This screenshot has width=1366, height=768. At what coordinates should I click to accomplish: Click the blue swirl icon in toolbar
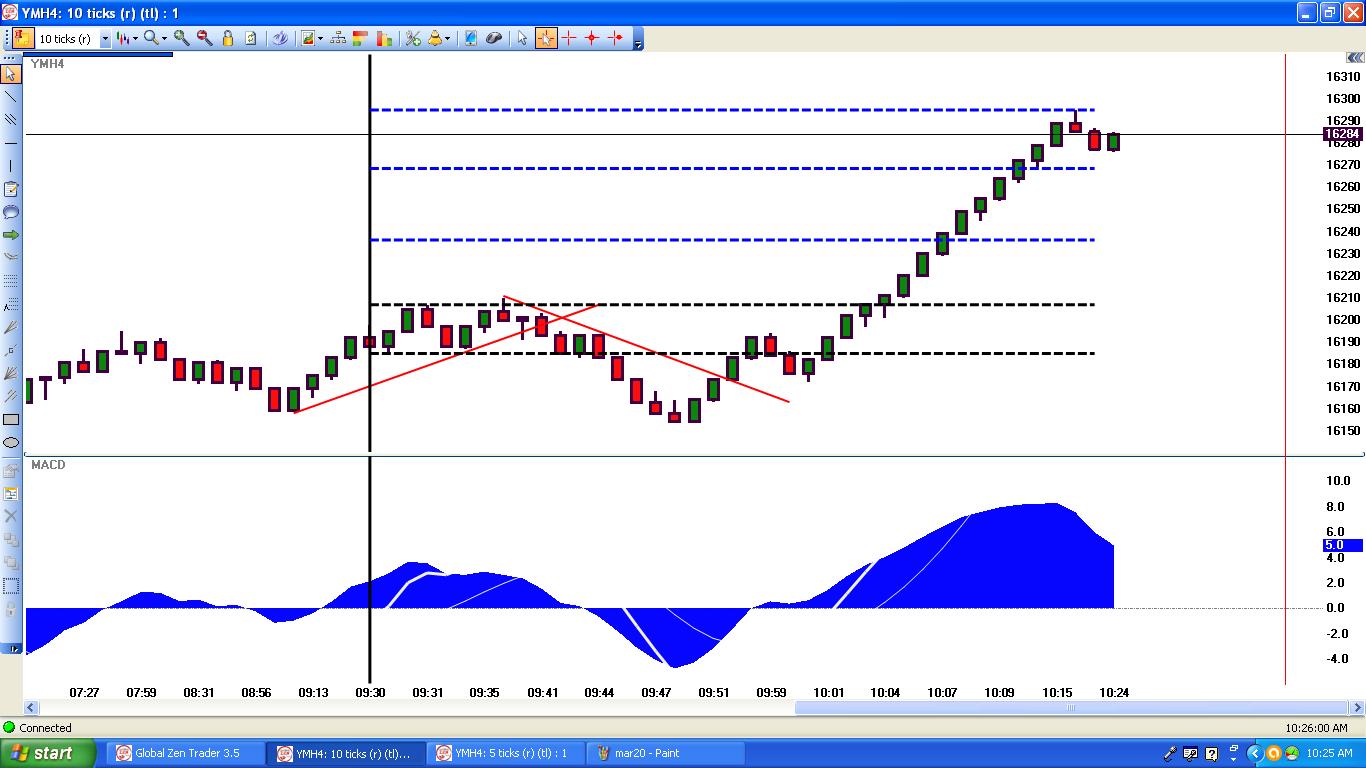[281, 38]
